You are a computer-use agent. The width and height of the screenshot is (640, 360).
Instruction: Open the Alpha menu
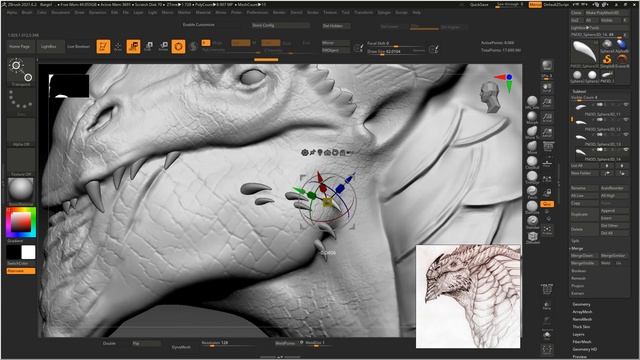point(12,13)
